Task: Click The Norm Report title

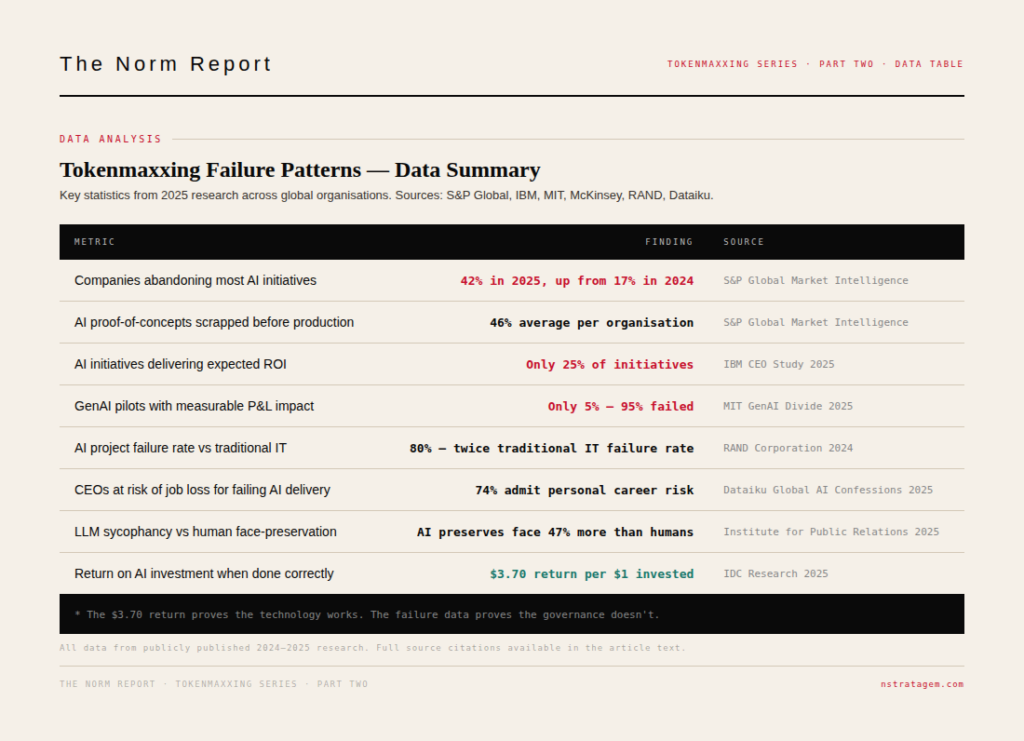Action: (165, 64)
